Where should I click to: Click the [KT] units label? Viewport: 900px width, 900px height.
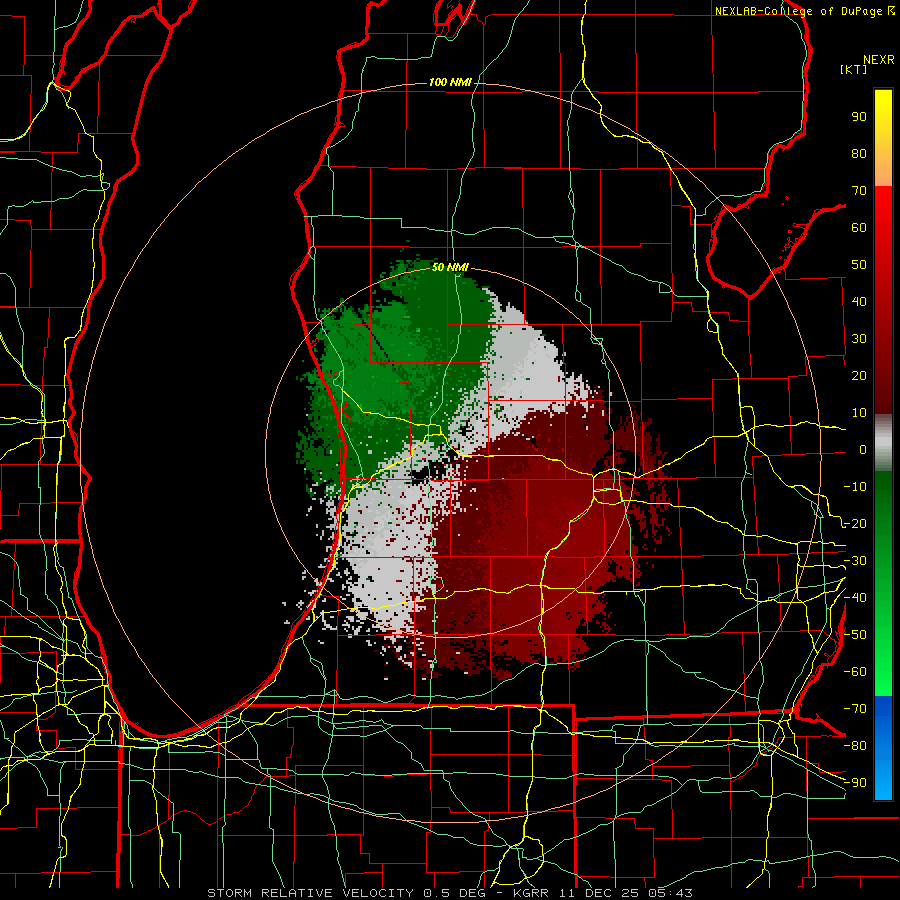854,69
